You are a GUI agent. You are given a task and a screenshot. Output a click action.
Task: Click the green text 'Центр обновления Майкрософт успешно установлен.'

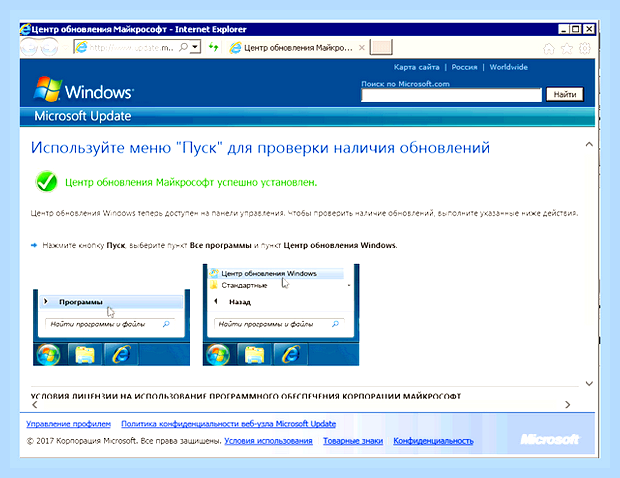point(191,182)
